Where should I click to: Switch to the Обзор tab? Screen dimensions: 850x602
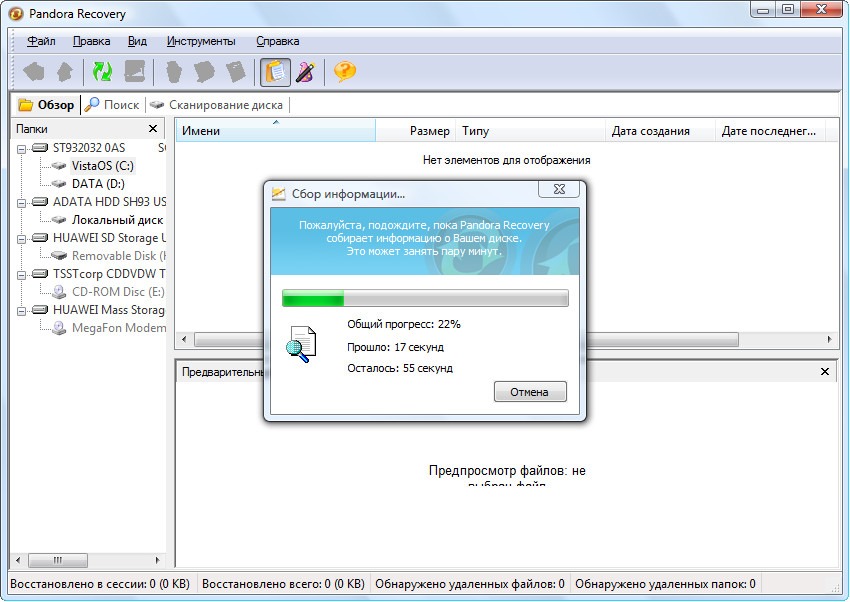47,105
